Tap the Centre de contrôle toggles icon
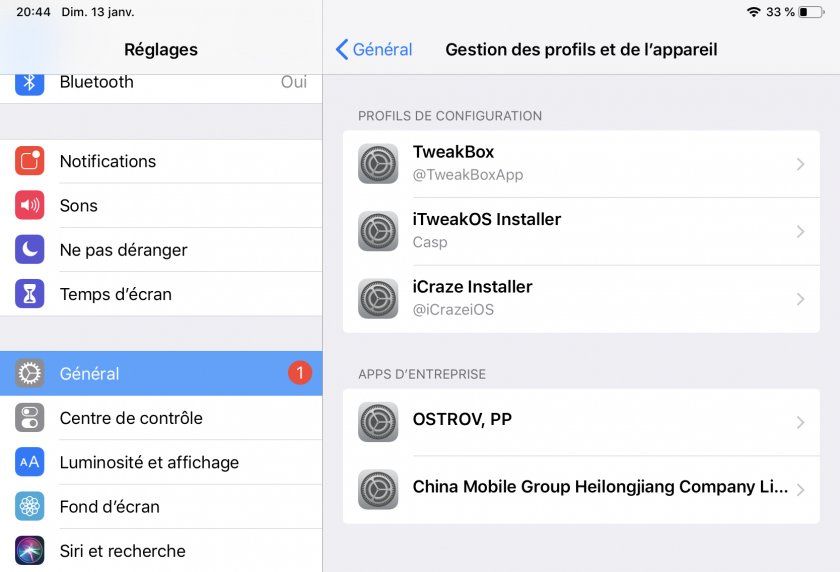The height and width of the screenshot is (572, 840). click(30, 418)
